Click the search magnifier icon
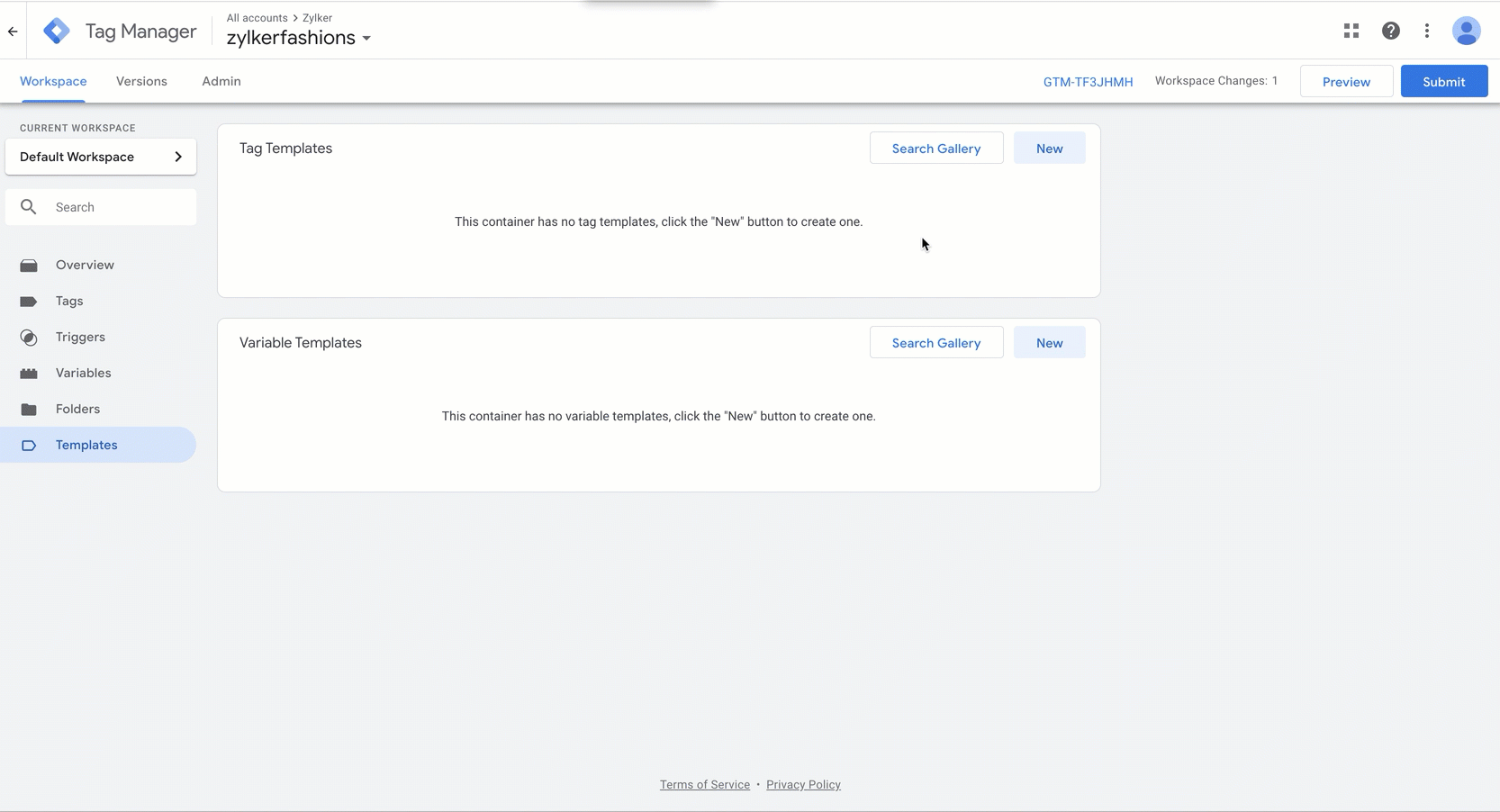The width and height of the screenshot is (1500, 812). coord(29,207)
